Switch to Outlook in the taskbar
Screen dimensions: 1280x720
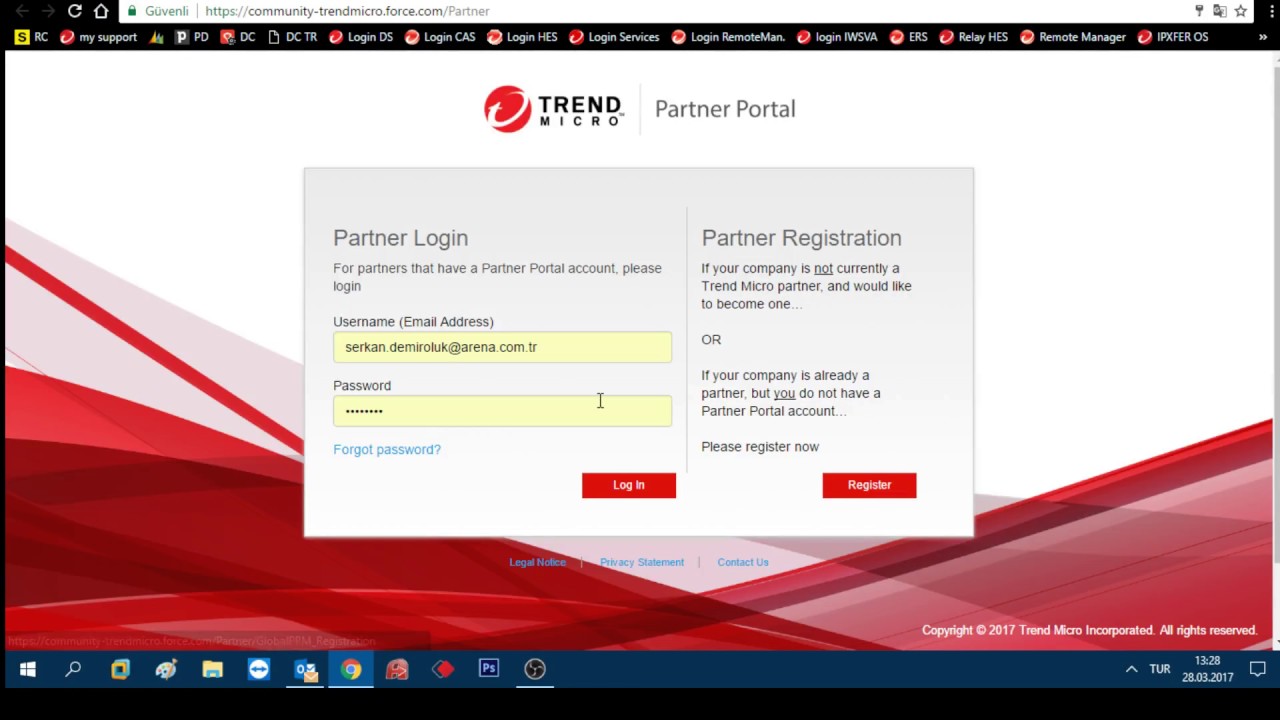tap(305, 669)
